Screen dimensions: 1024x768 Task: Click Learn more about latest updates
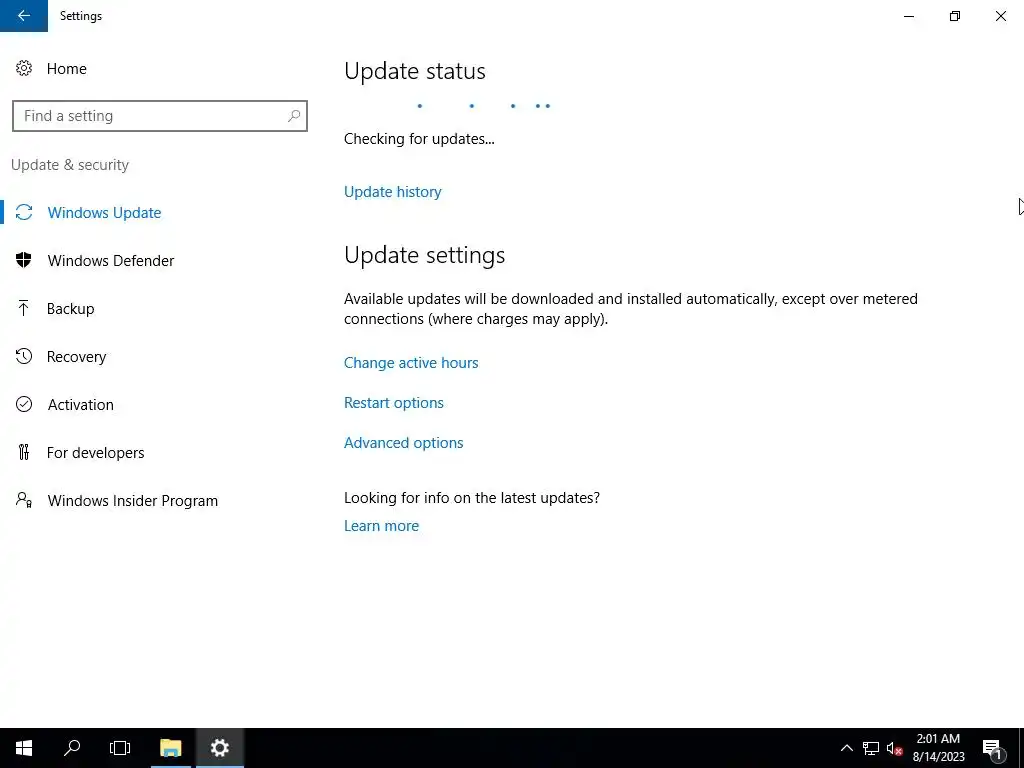tap(381, 525)
